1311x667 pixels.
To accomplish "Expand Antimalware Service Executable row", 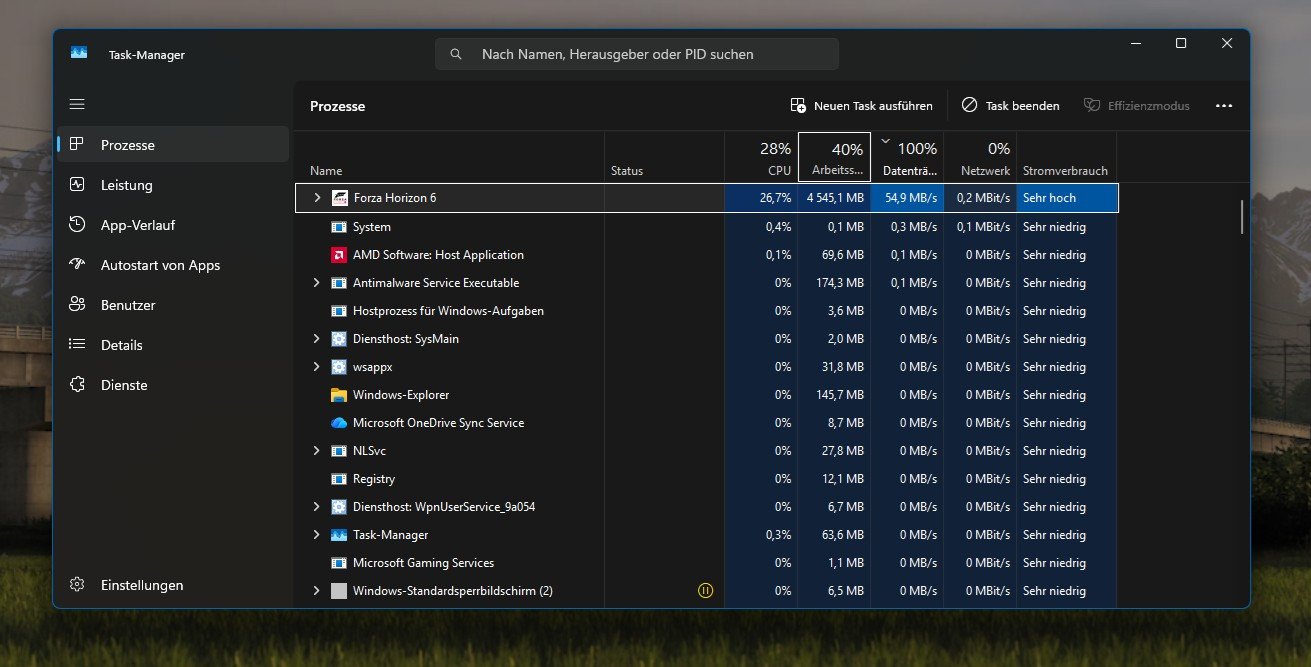I will tap(317, 283).
